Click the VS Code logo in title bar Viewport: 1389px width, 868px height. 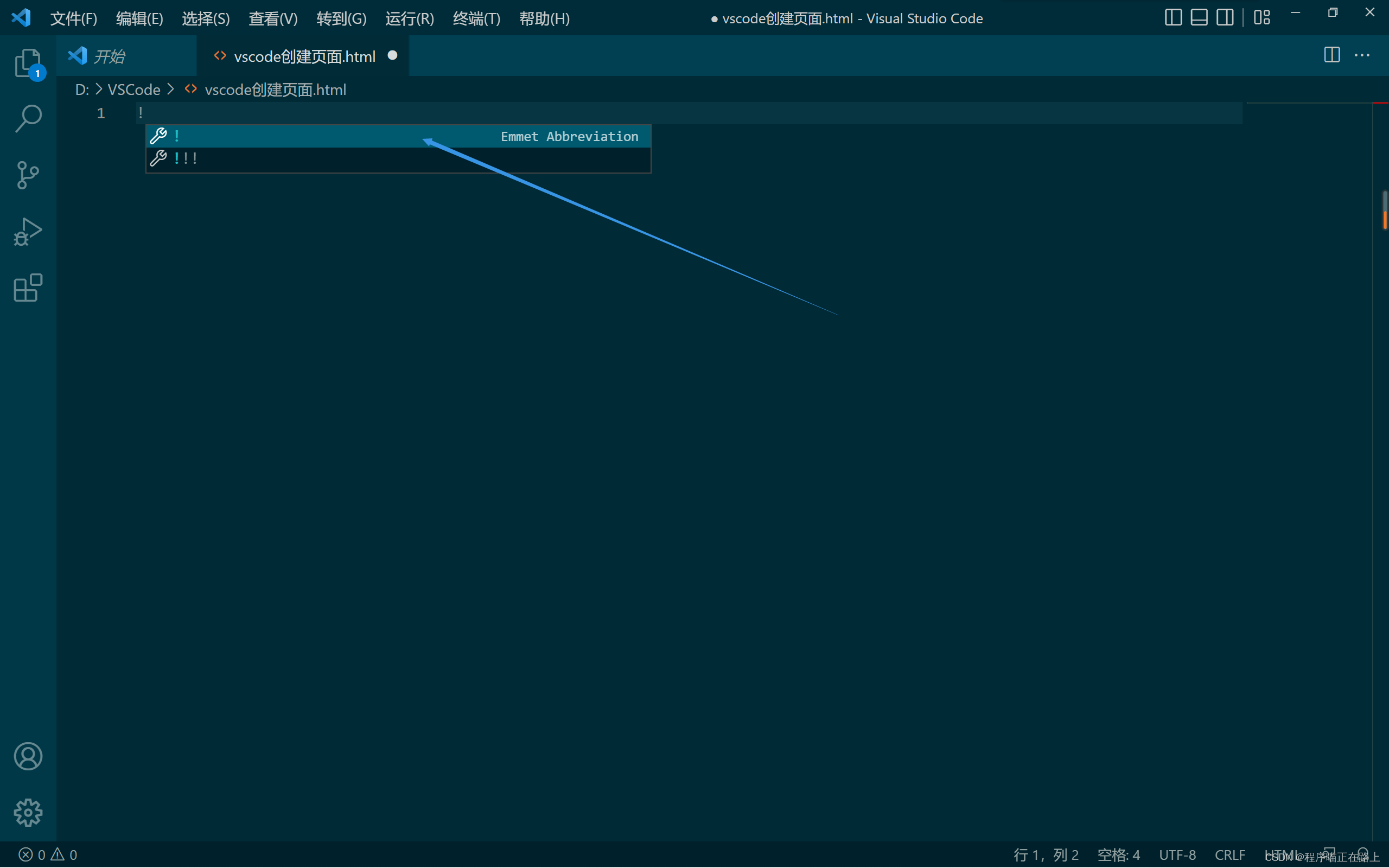(x=21, y=18)
